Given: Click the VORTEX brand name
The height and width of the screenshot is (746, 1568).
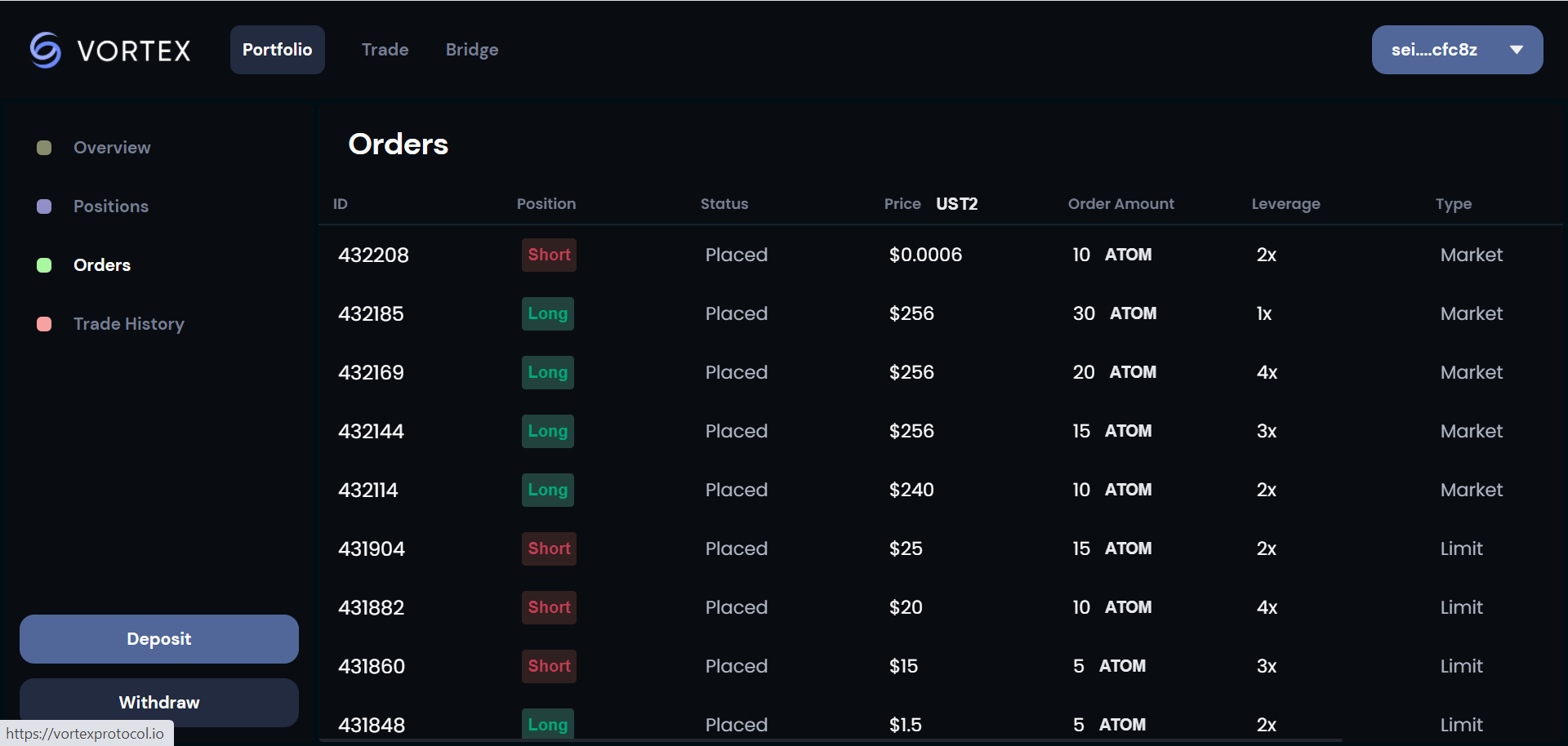Looking at the screenshot, I should pyautogui.click(x=134, y=51).
